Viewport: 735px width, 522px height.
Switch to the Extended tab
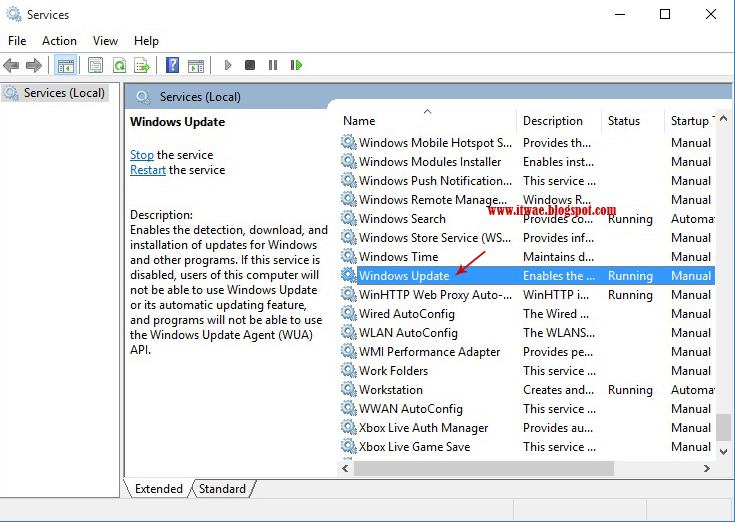[159, 489]
